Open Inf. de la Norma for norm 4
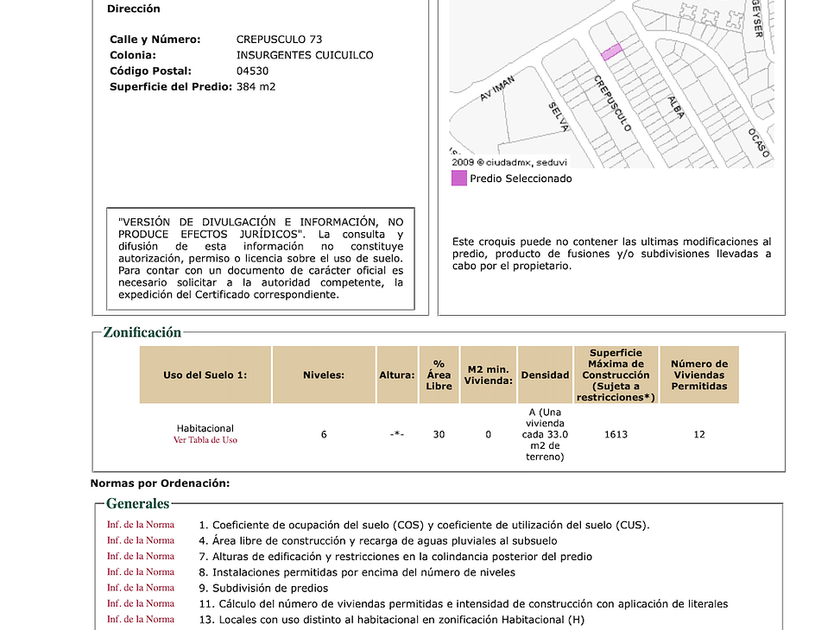This screenshot has height=630, width=840. coord(140,540)
